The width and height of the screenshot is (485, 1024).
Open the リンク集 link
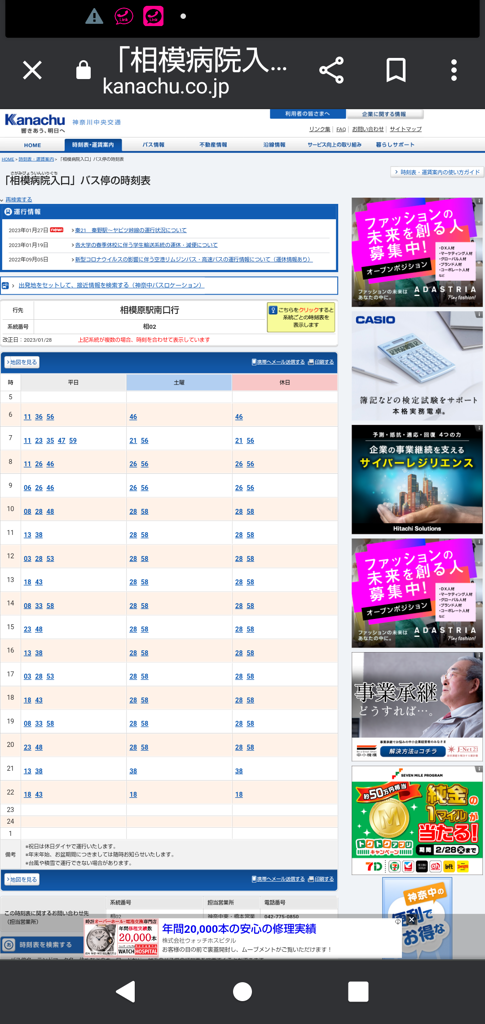[319, 129]
